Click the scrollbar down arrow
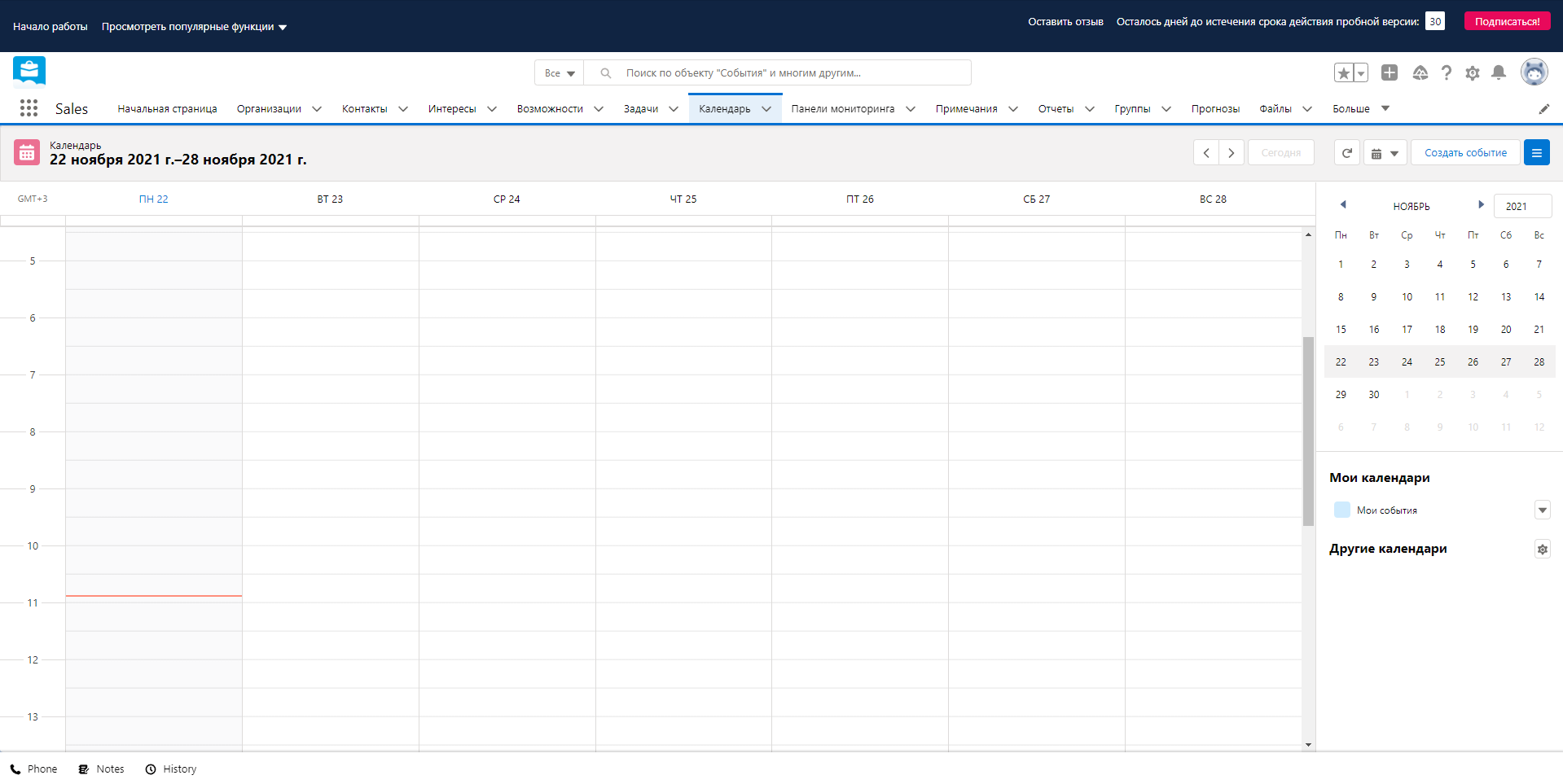This screenshot has width=1563, height=784. coord(1308,744)
